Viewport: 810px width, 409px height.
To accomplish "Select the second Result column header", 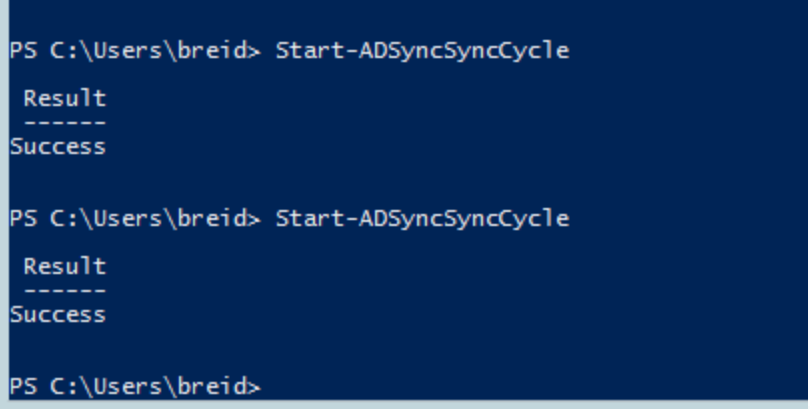I will click(x=65, y=266).
